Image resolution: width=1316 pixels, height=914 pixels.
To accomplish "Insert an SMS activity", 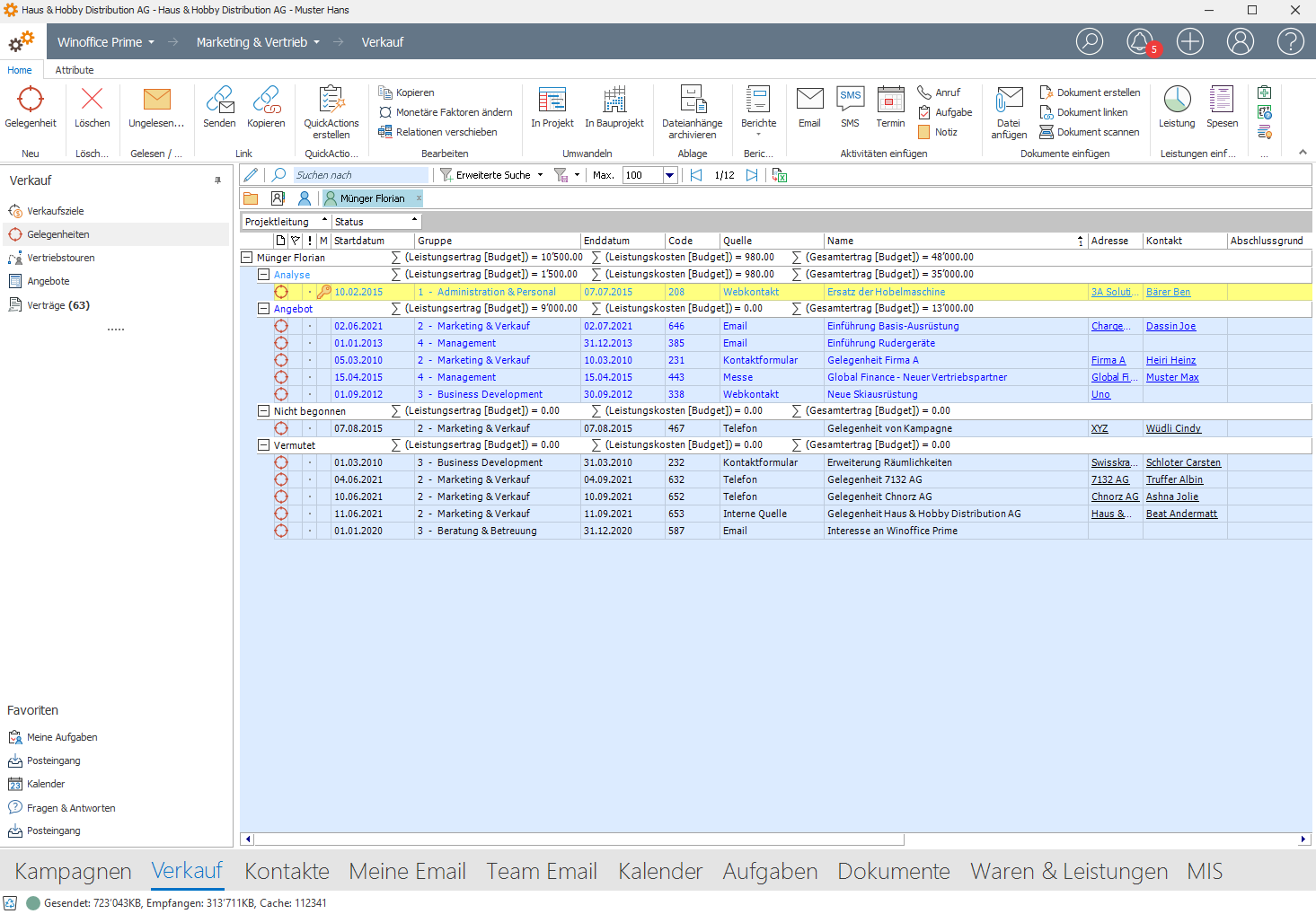I will point(850,108).
